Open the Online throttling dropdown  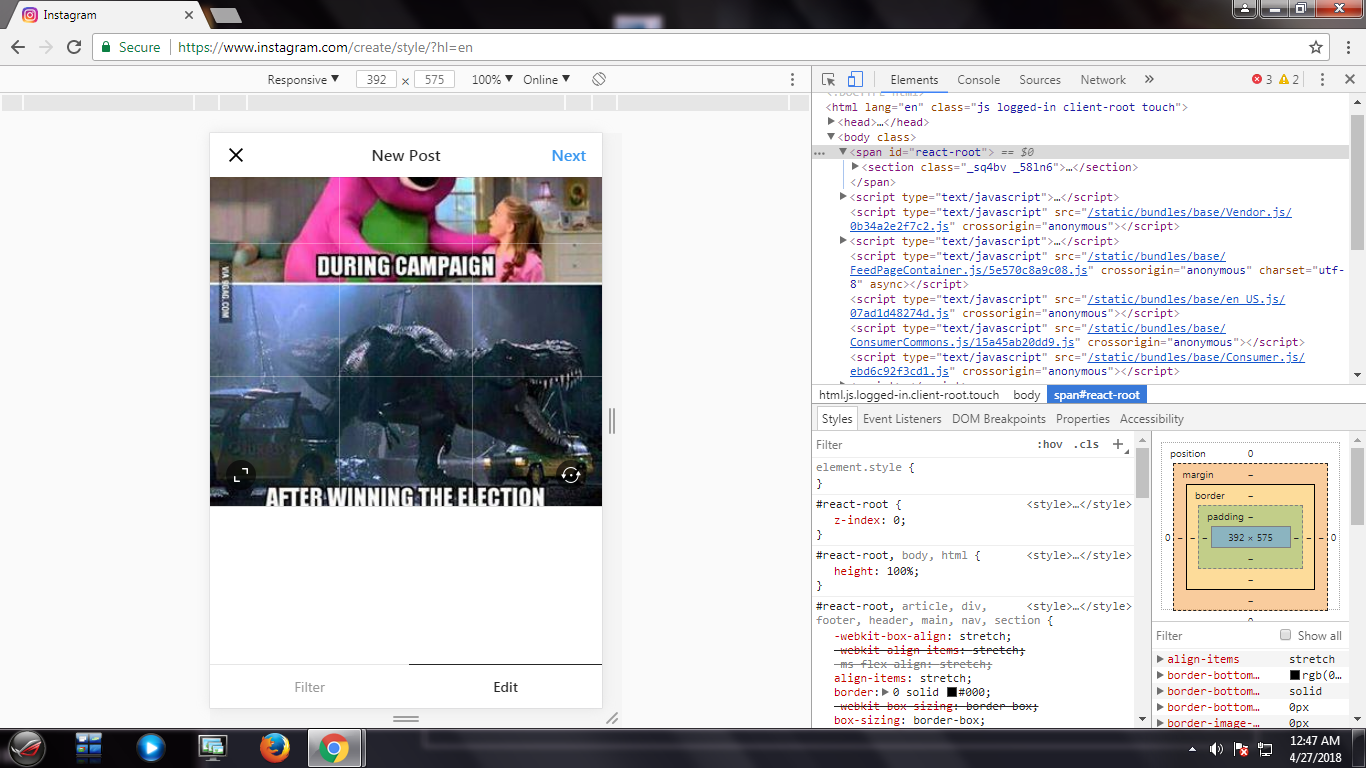pos(546,79)
